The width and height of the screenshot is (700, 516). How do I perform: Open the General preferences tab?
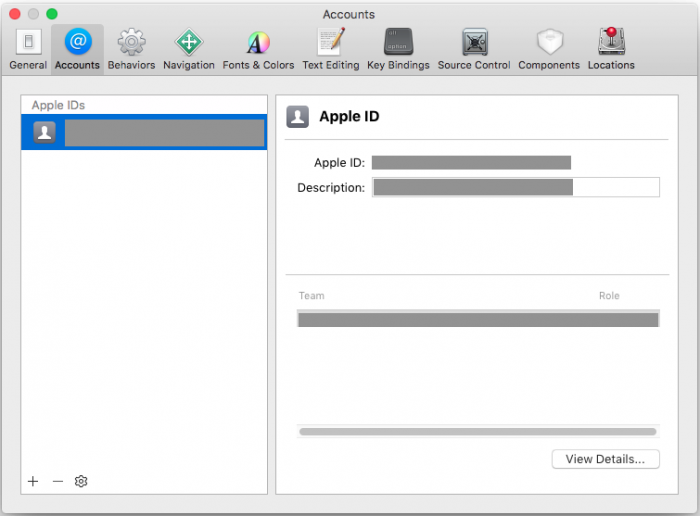28,50
